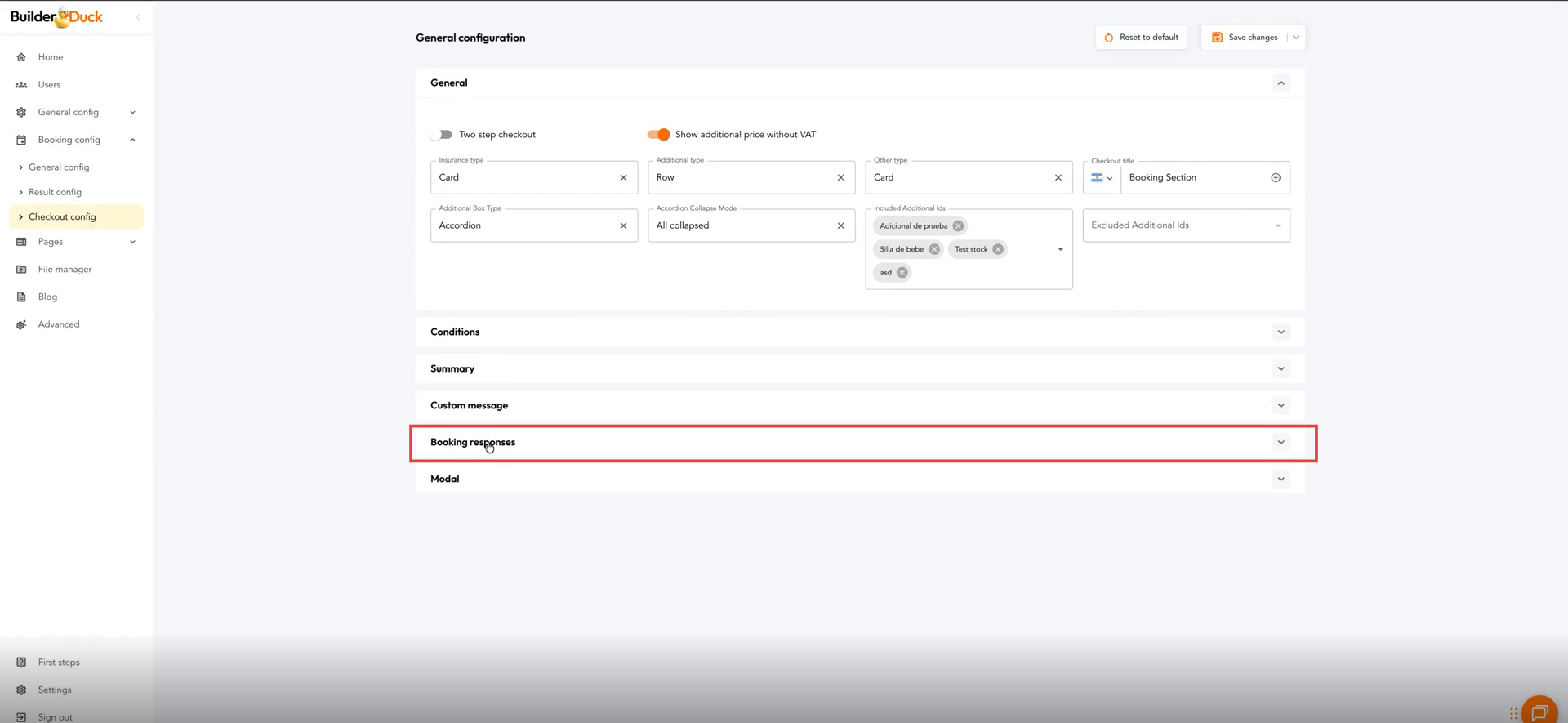The width and height of the screenshot is (1568, 723).
Task: Click the plus icon in Checkout title
Action: pyautogui.click(x=1276, y=177)
